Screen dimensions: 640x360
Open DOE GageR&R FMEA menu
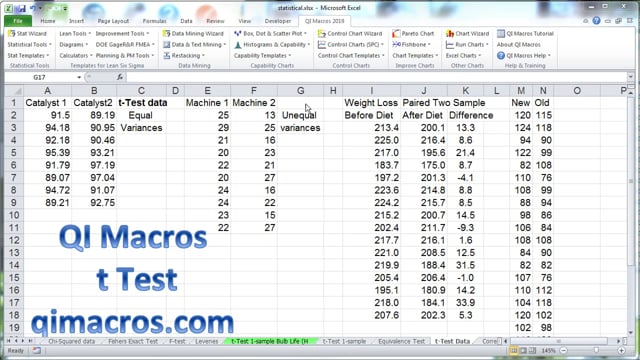pos(125,44)
